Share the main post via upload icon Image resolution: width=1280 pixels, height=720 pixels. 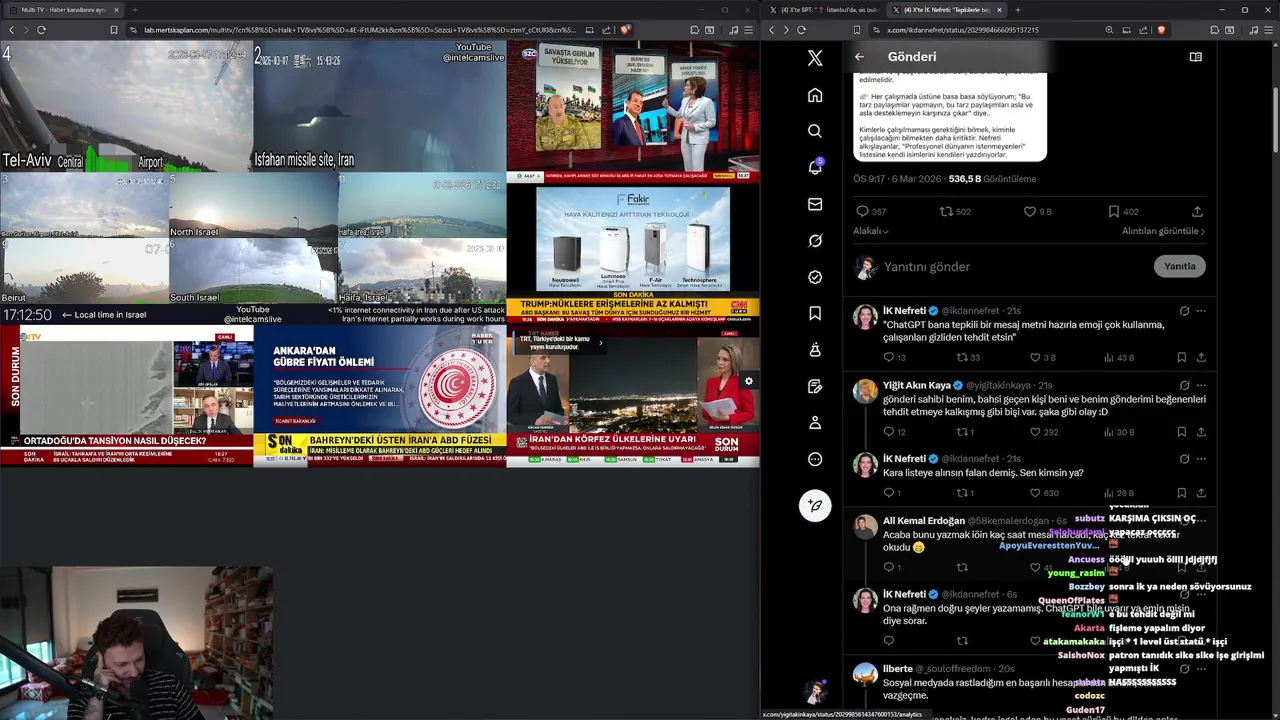pyautogui.click(x=1197, y=212)
